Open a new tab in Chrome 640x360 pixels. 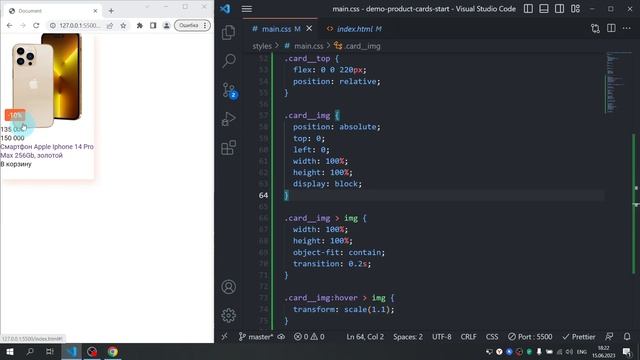coord(111,11)
